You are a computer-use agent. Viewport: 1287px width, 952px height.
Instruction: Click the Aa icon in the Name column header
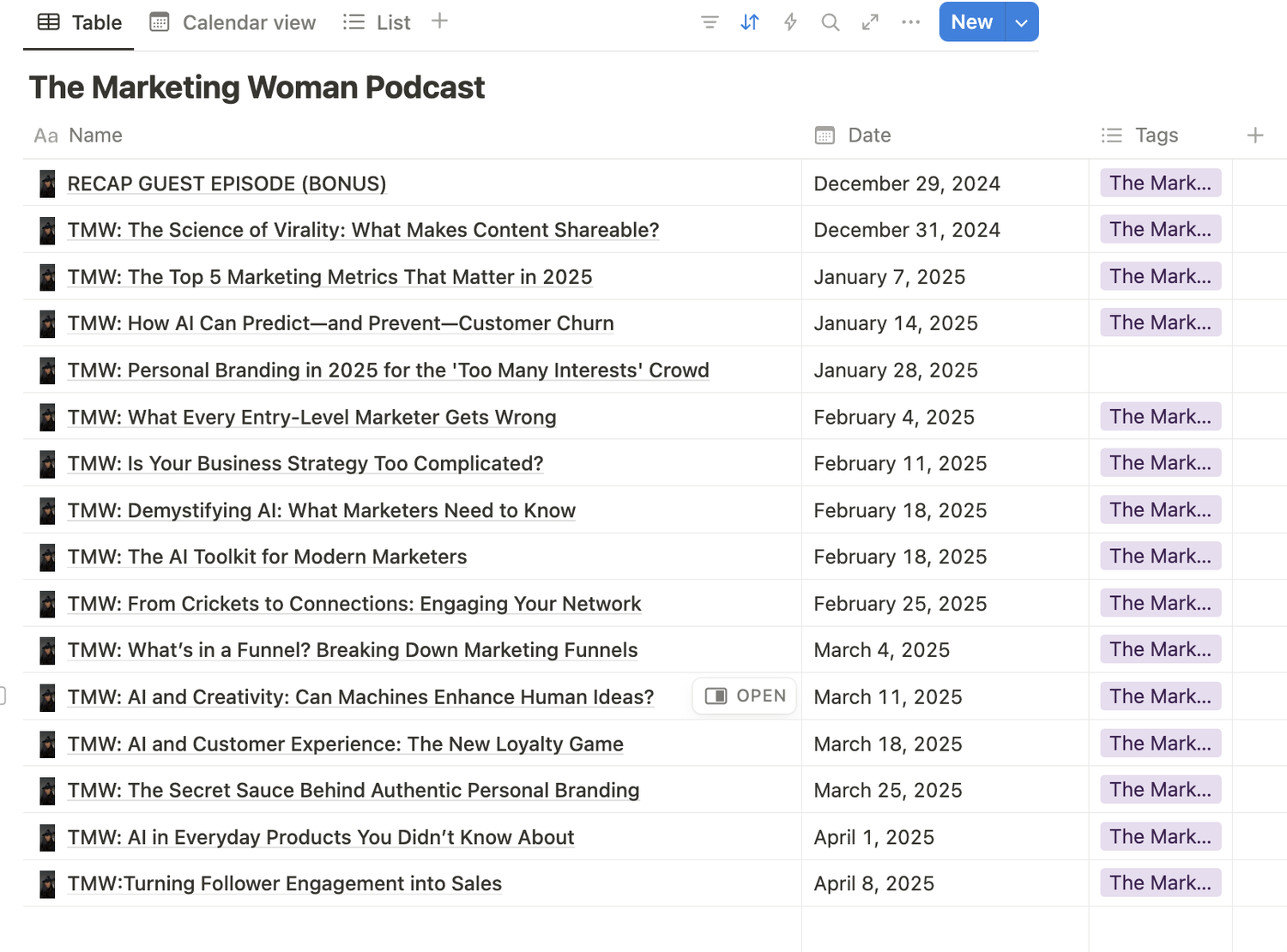point(45,136)
